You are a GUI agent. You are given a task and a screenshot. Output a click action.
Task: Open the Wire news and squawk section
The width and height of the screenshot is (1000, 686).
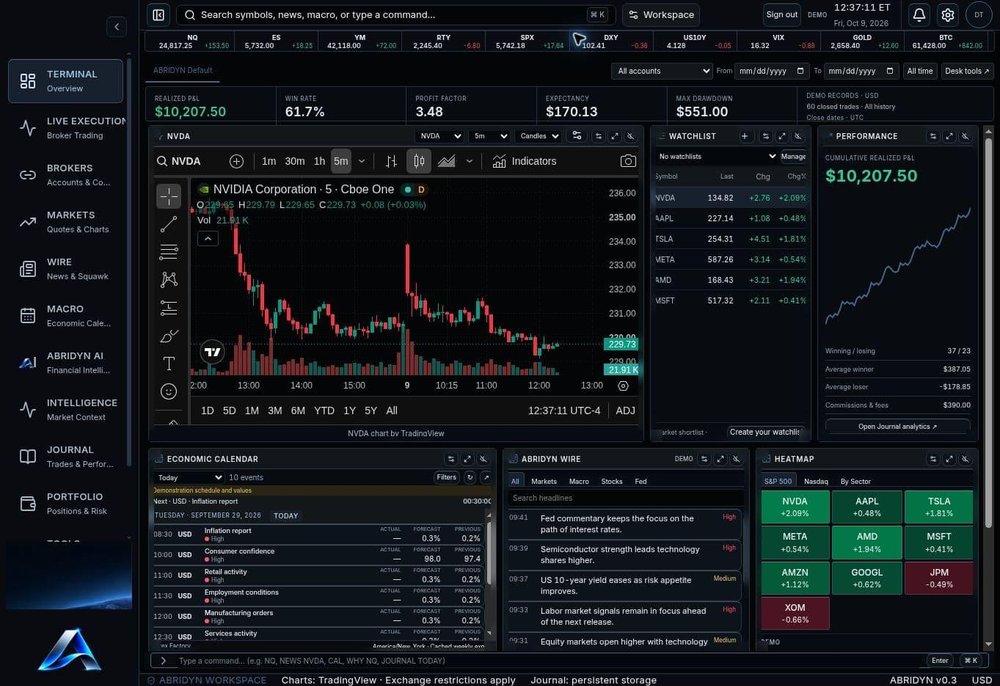(66, 268)
